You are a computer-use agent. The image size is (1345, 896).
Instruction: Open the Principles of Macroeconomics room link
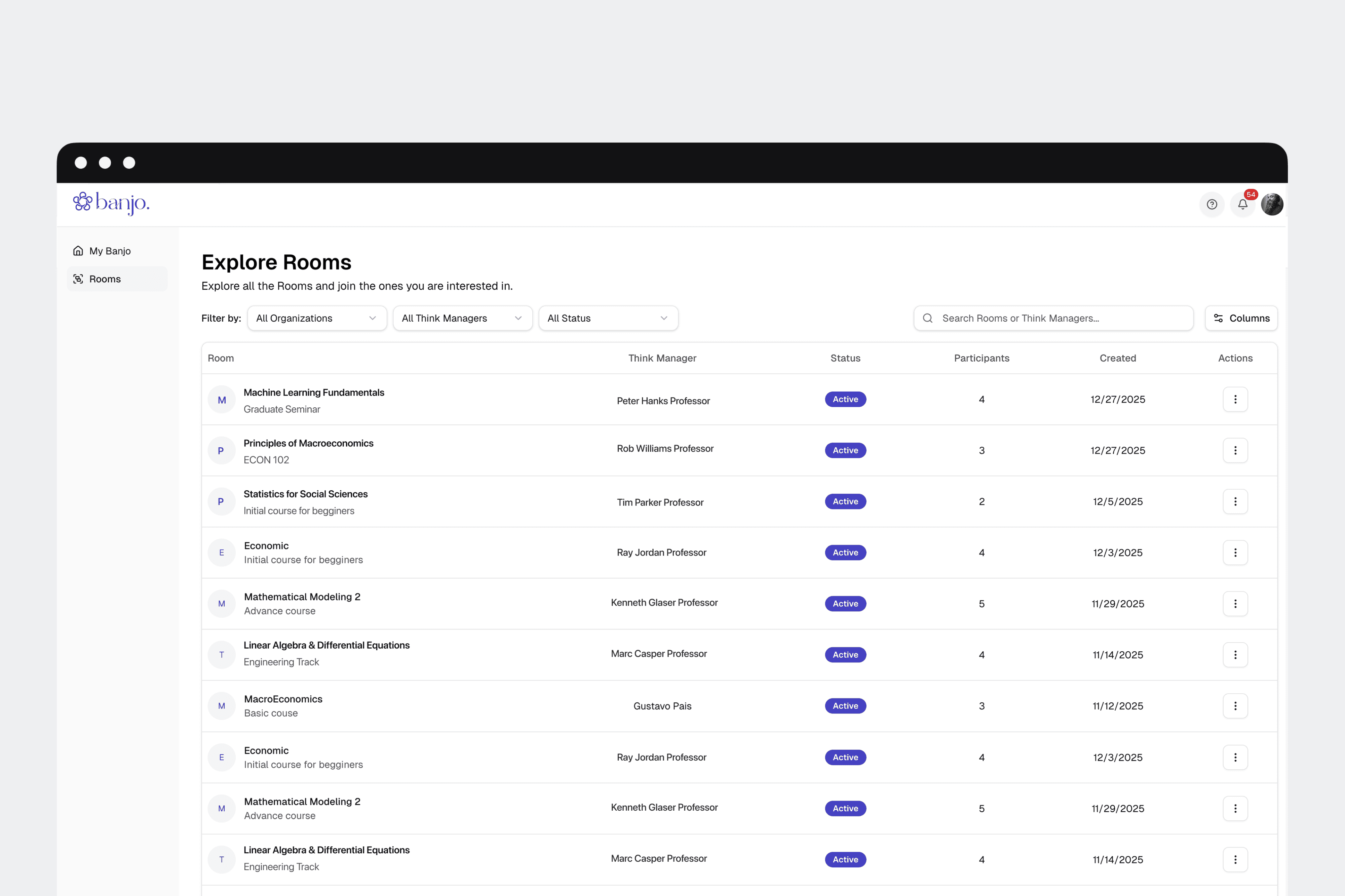(x=308, y=443)
